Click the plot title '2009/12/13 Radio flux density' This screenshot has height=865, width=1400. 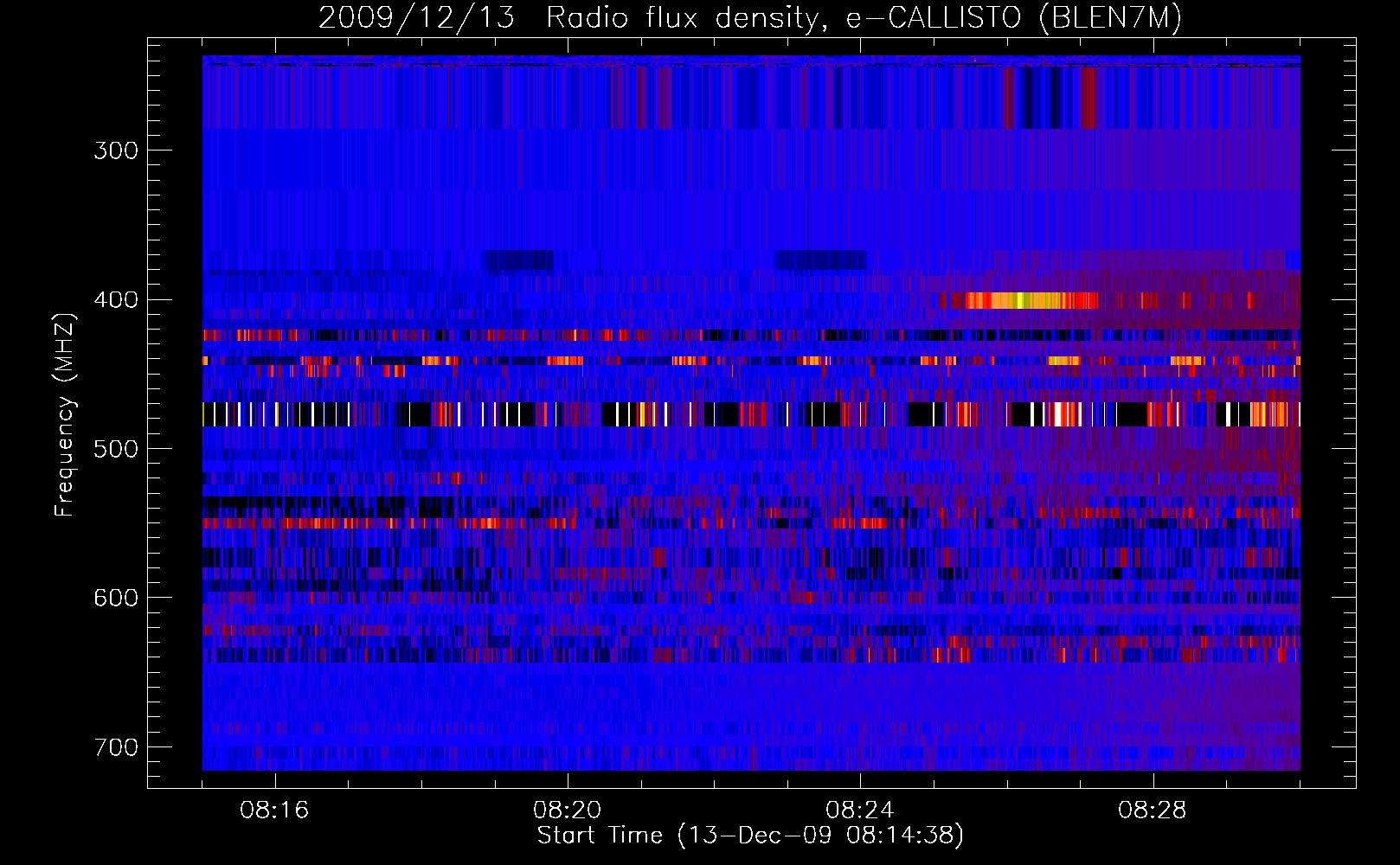(750, 18)
